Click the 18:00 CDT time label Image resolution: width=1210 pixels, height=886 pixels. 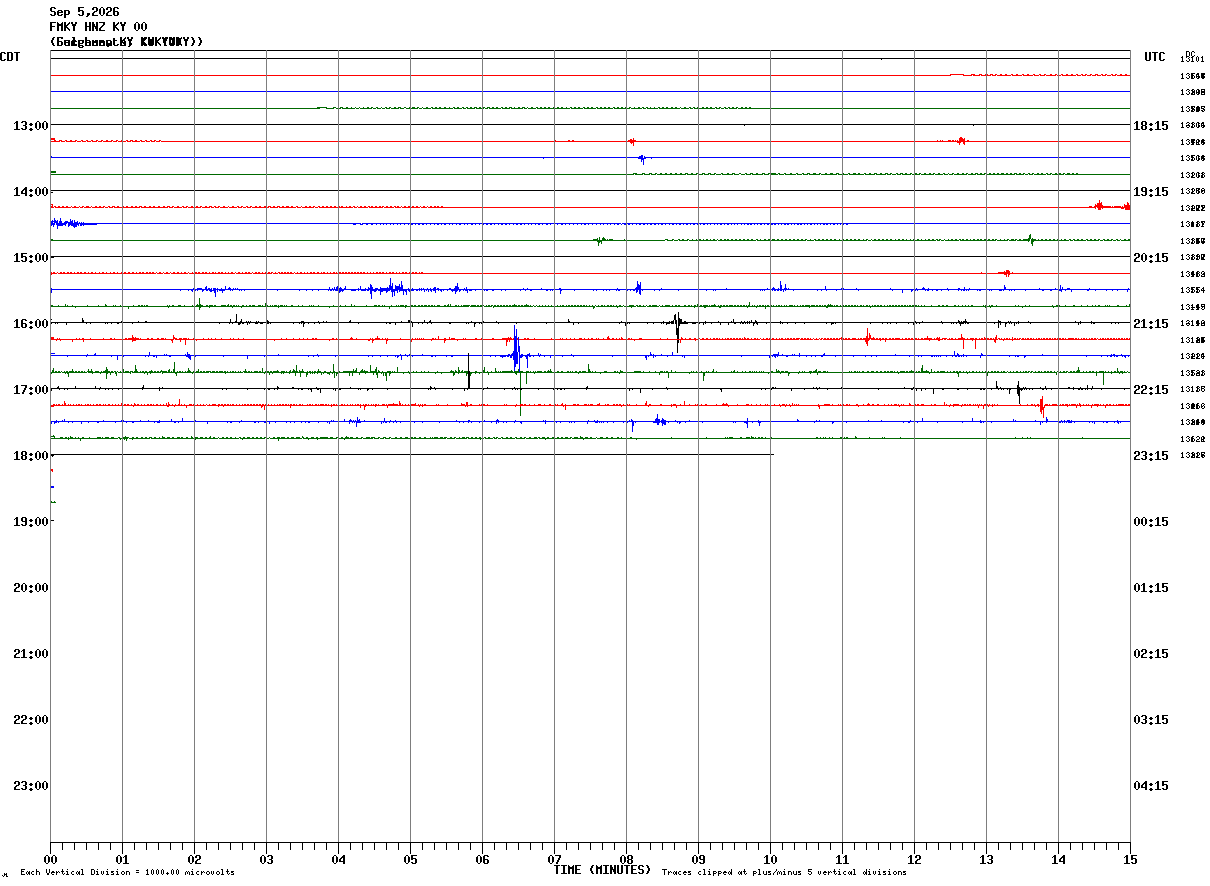[x=31, y=455]
